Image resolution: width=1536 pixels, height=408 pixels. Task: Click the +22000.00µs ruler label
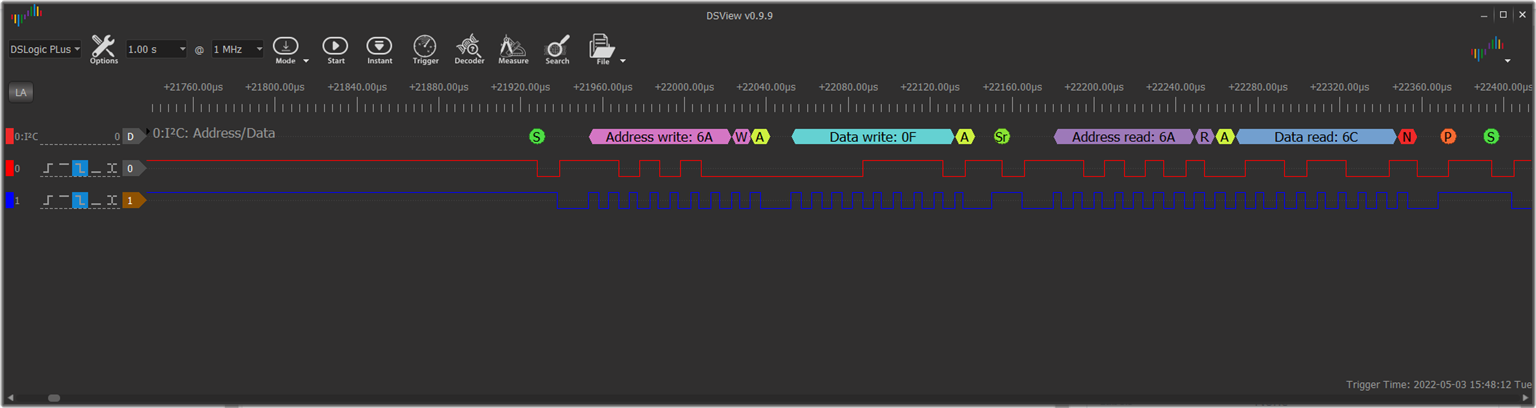pyautogui.click(x=685, y=87)
